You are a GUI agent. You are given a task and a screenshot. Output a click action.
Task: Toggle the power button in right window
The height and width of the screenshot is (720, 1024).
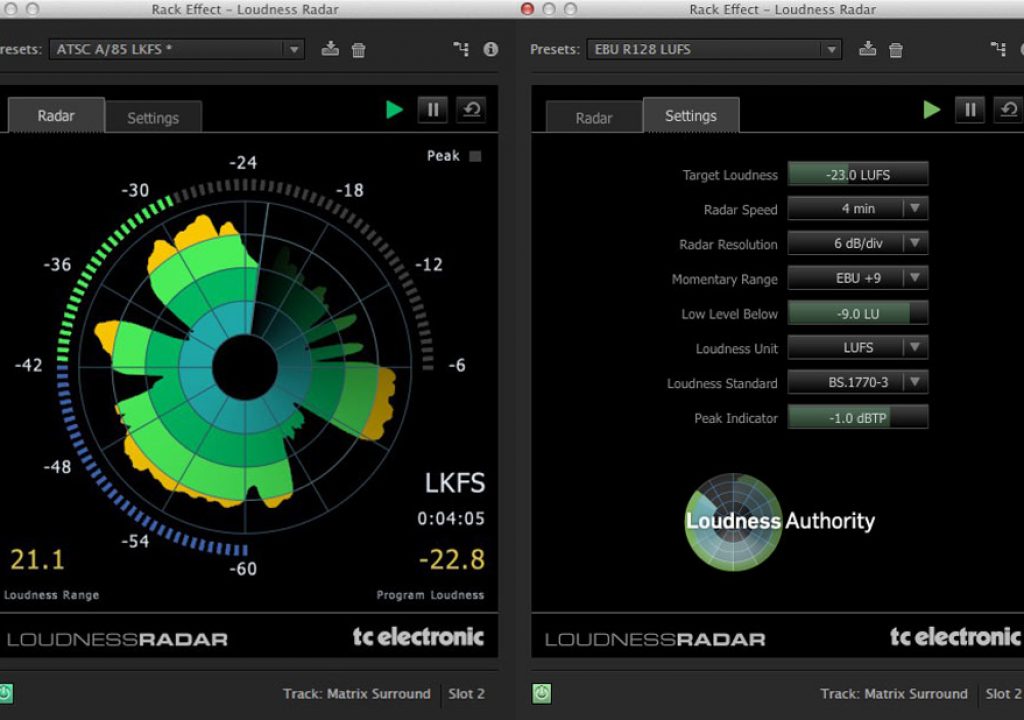tap(541, 693)
